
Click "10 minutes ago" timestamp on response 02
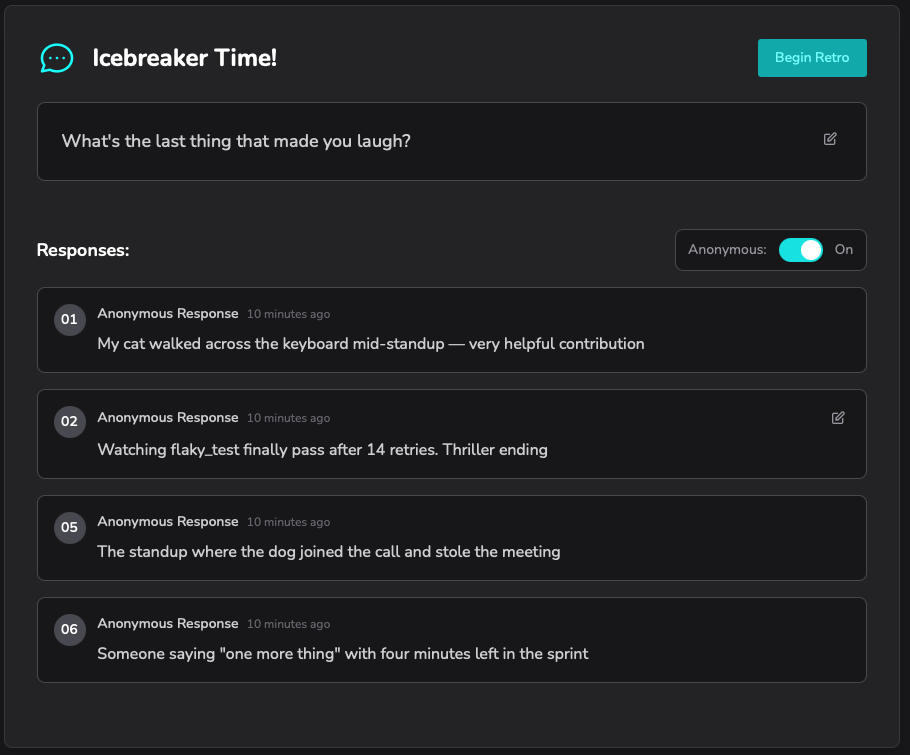(x=288, y=418)
